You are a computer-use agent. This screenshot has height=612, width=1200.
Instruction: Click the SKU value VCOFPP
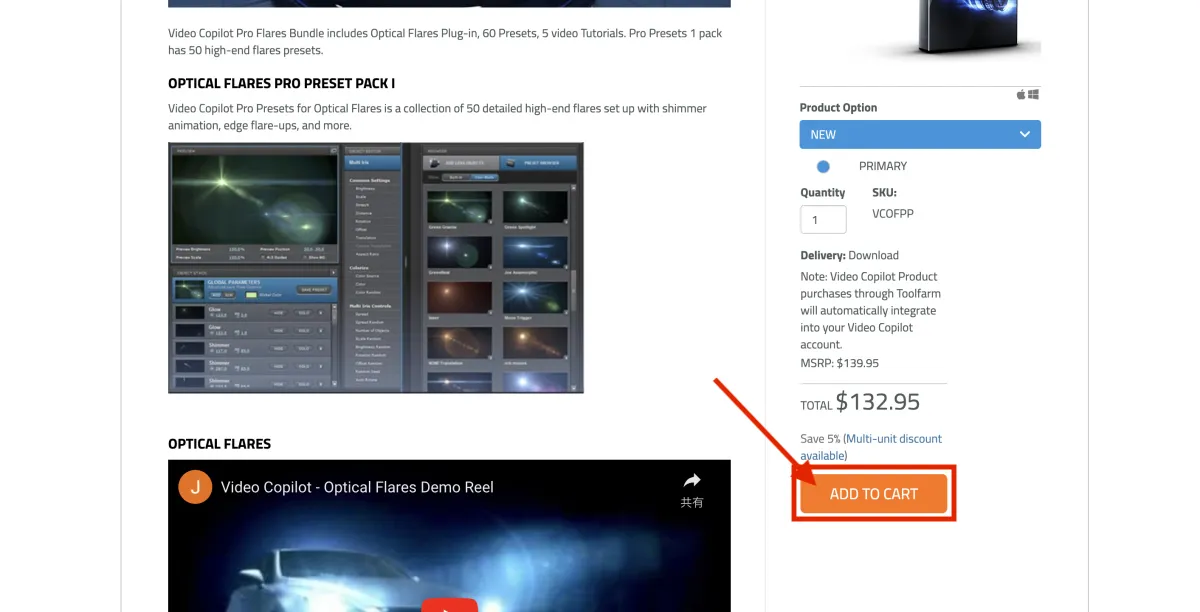click(893, 213)
